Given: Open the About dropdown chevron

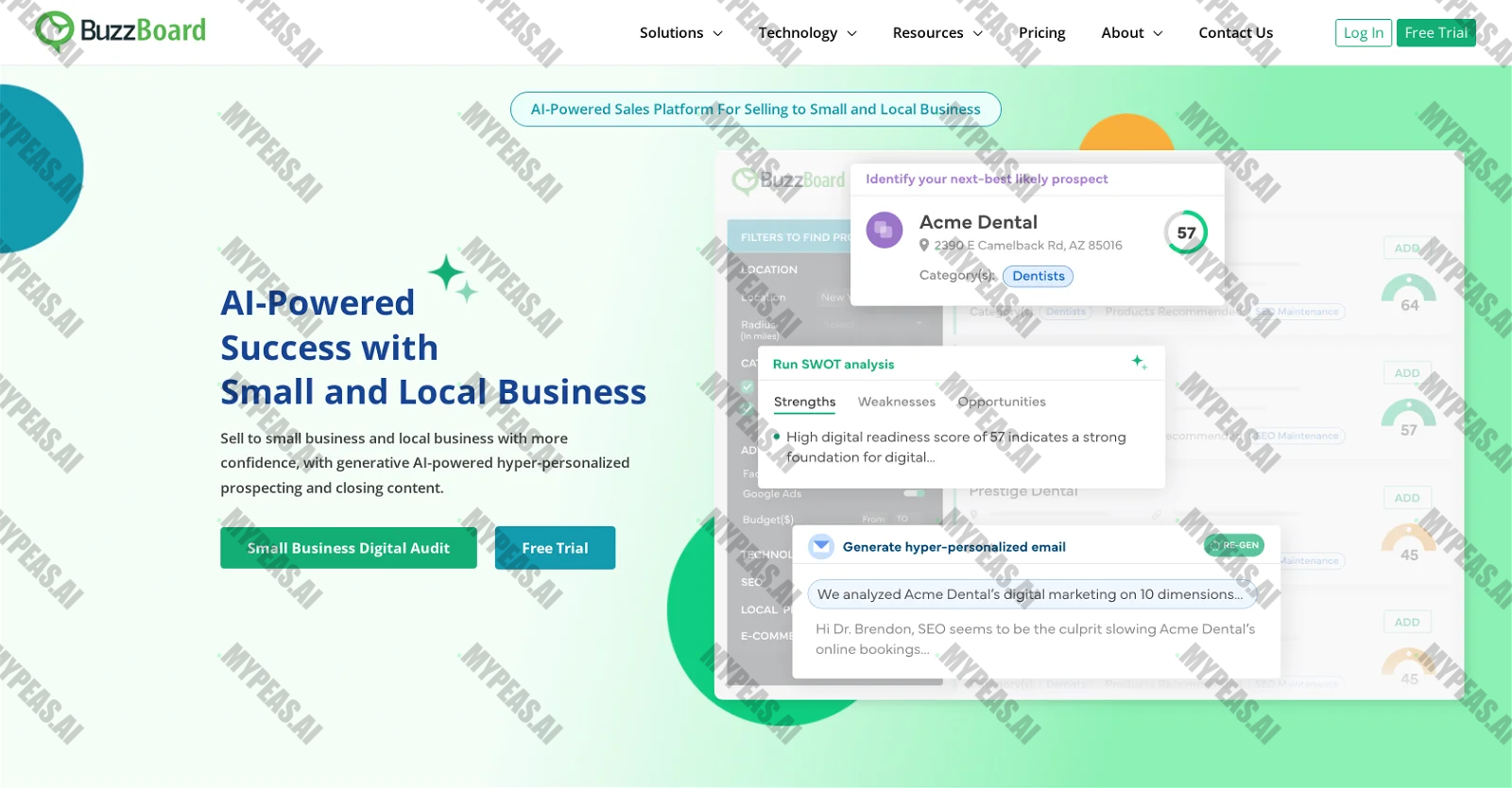Looking at the screenshot, I should click(x=1158, y=33).
